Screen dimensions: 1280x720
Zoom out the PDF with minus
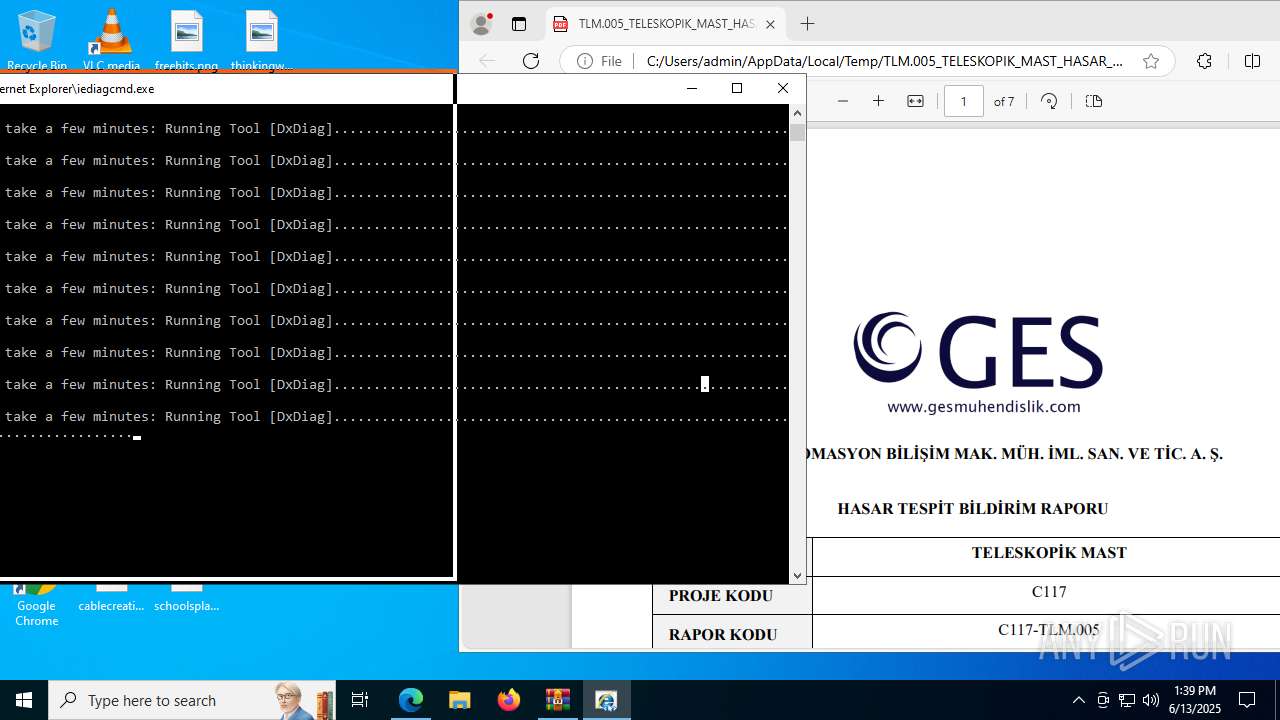842,101
